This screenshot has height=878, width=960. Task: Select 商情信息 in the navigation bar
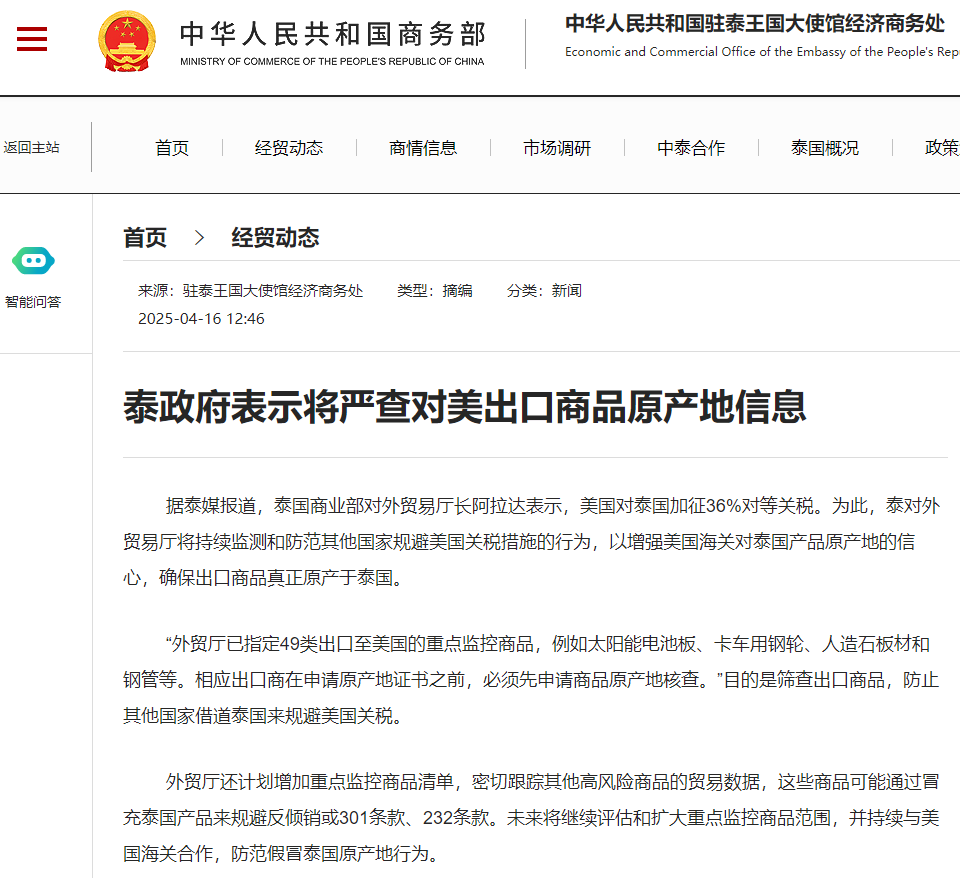pyautogui.click(x=423, y=147)
